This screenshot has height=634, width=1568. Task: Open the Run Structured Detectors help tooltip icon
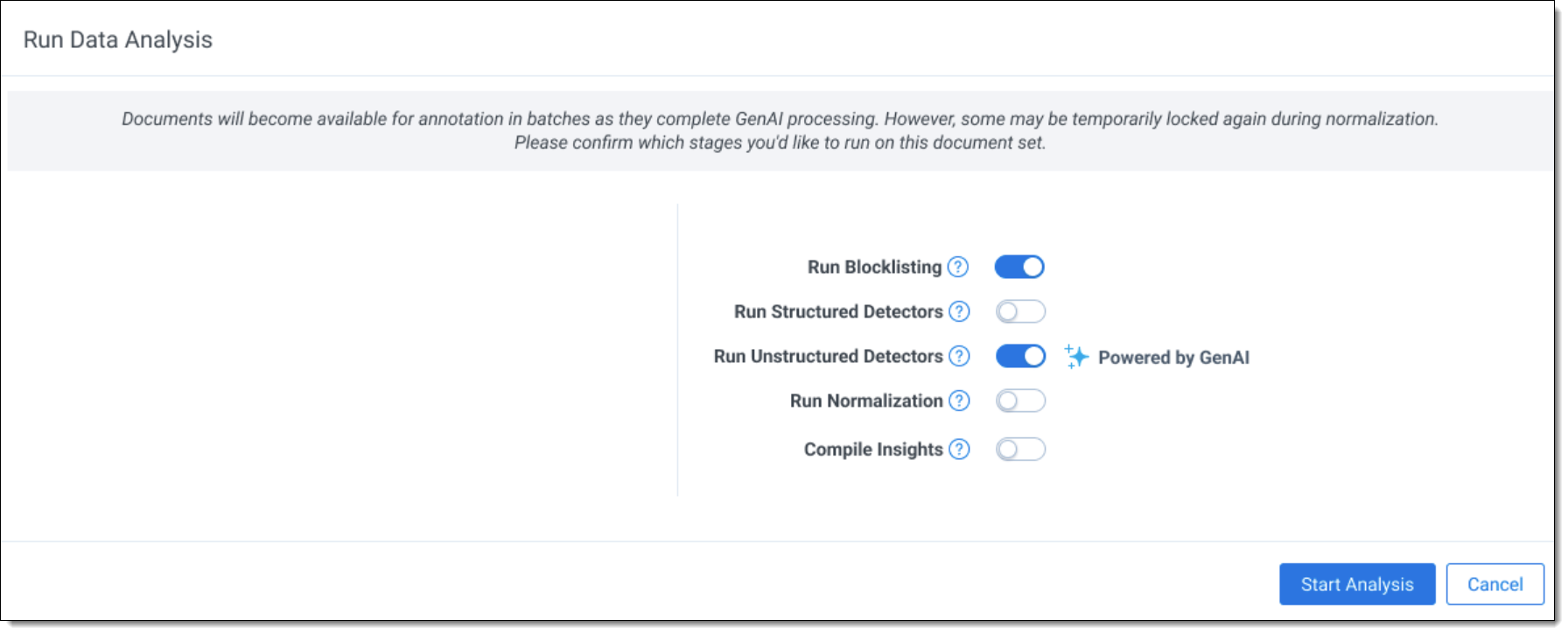click(959, 312)
